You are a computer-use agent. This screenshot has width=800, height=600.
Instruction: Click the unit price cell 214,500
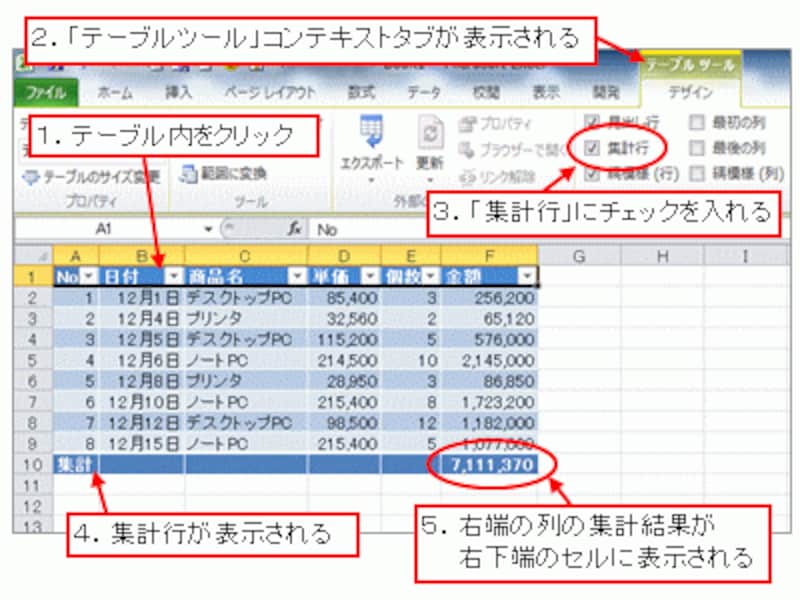(x=344, y=360)
